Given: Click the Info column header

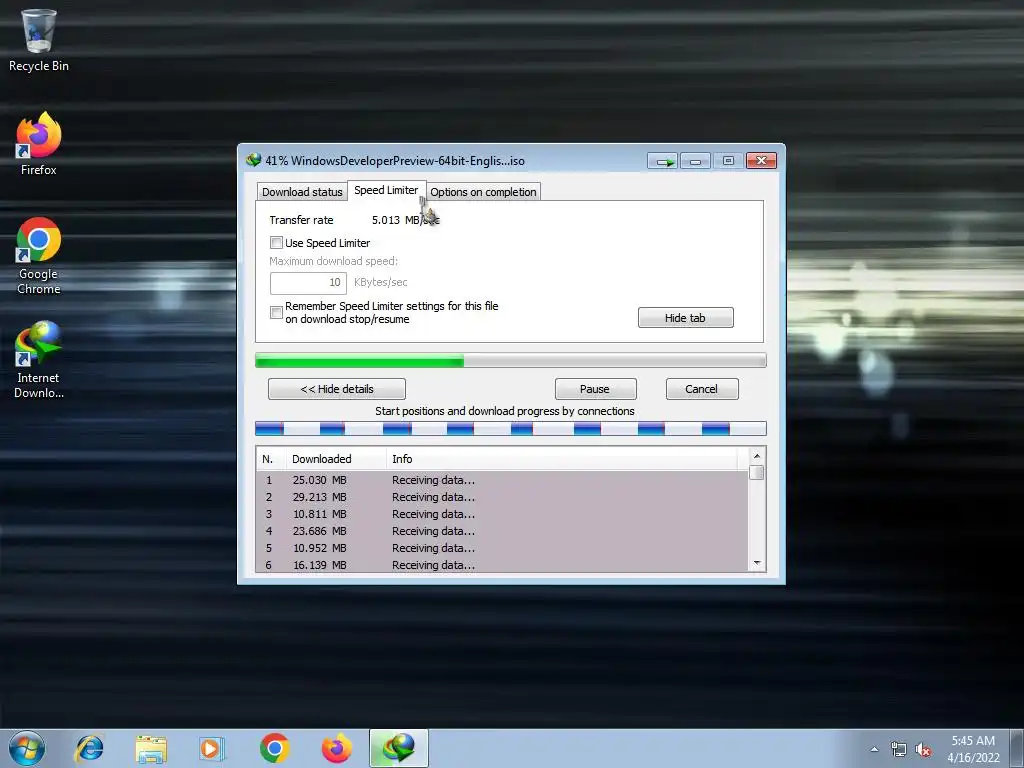Looking at the screenshot, I should [562, 459].
